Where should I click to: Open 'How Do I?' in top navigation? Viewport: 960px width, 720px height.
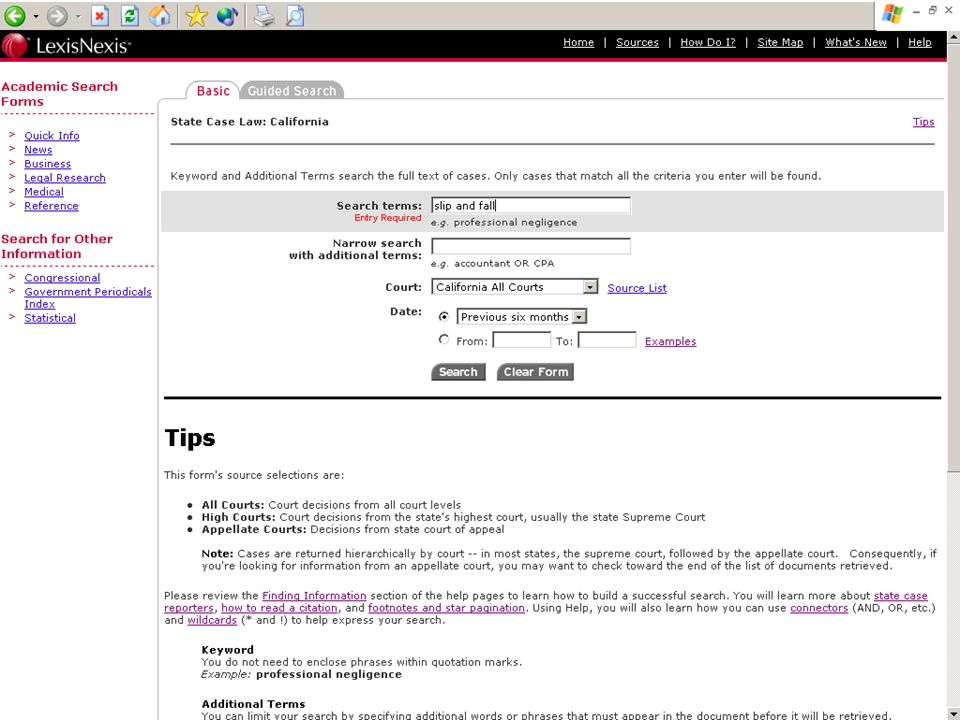(708, 42)
